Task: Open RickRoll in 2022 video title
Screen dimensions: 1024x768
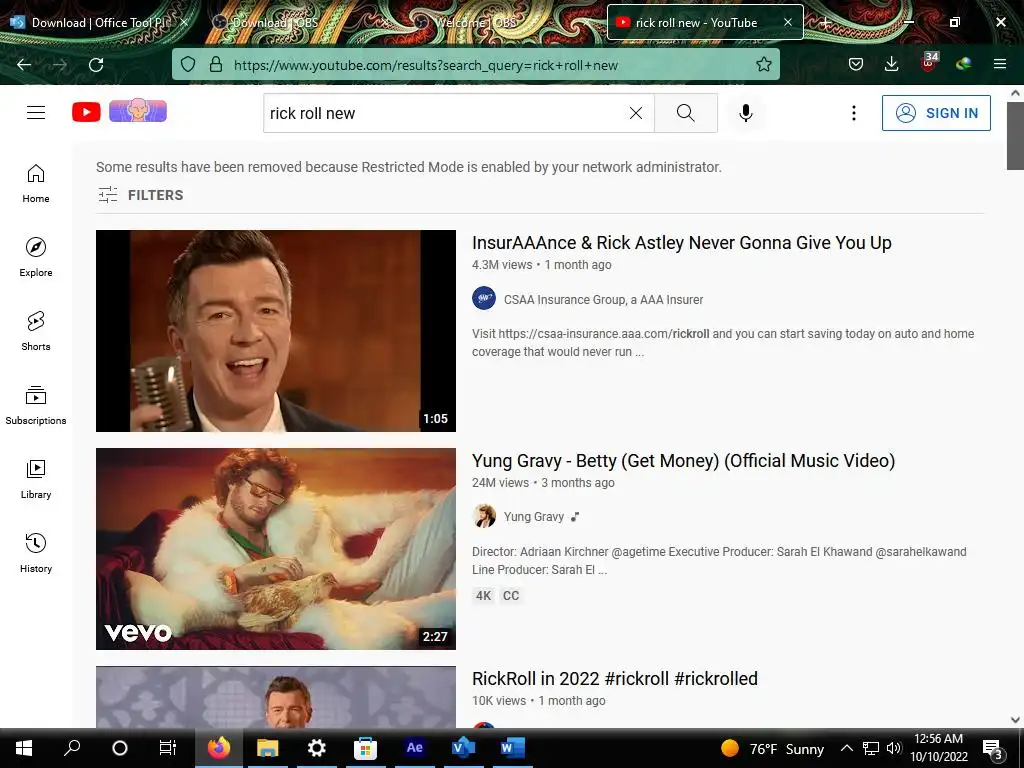Action: pyautogui.click(x=615, y=679)
